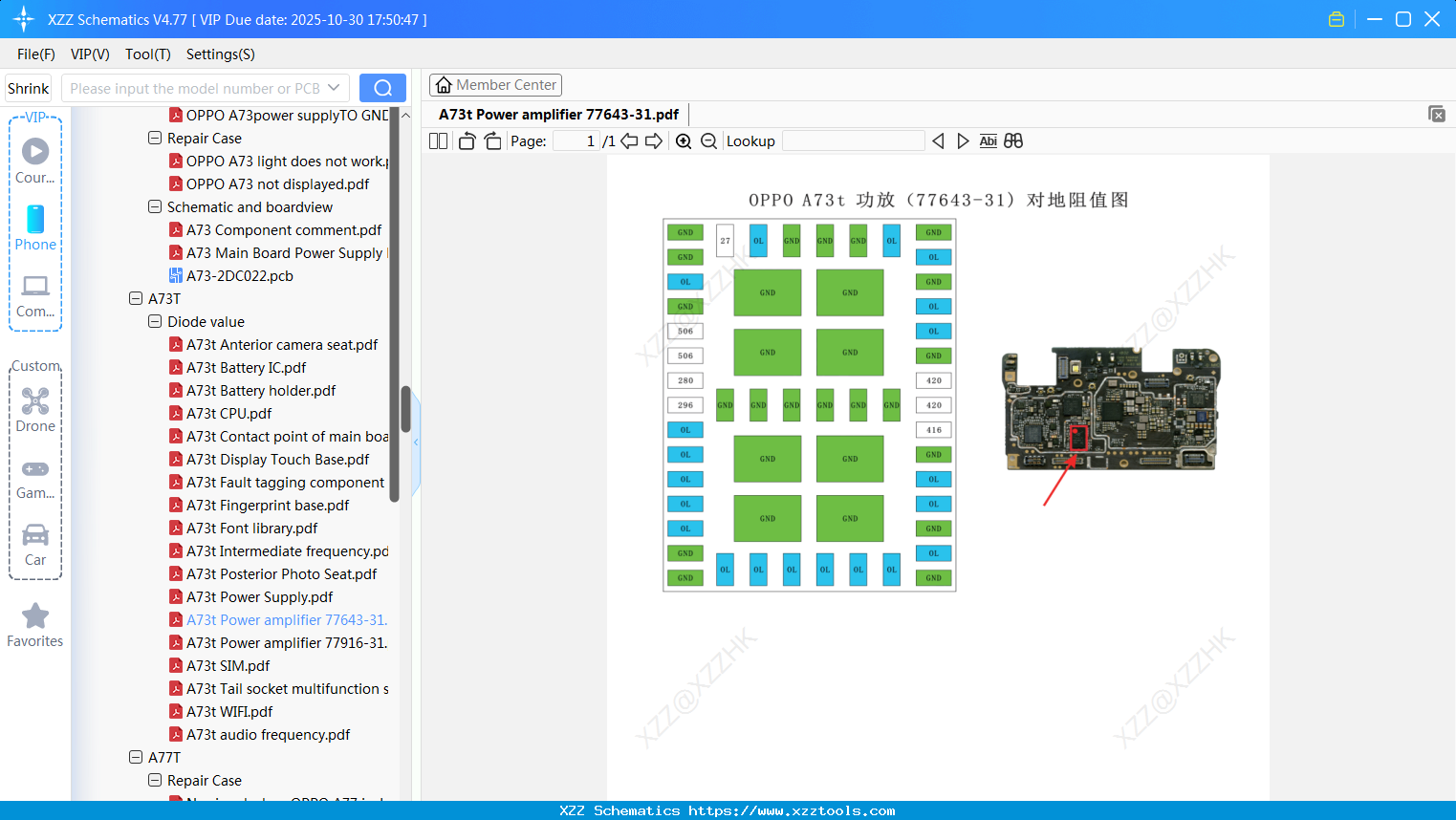Click the tree panel vertical scrollbar thumb
This screenshot has height=820, width=1456.
point(405,408)
